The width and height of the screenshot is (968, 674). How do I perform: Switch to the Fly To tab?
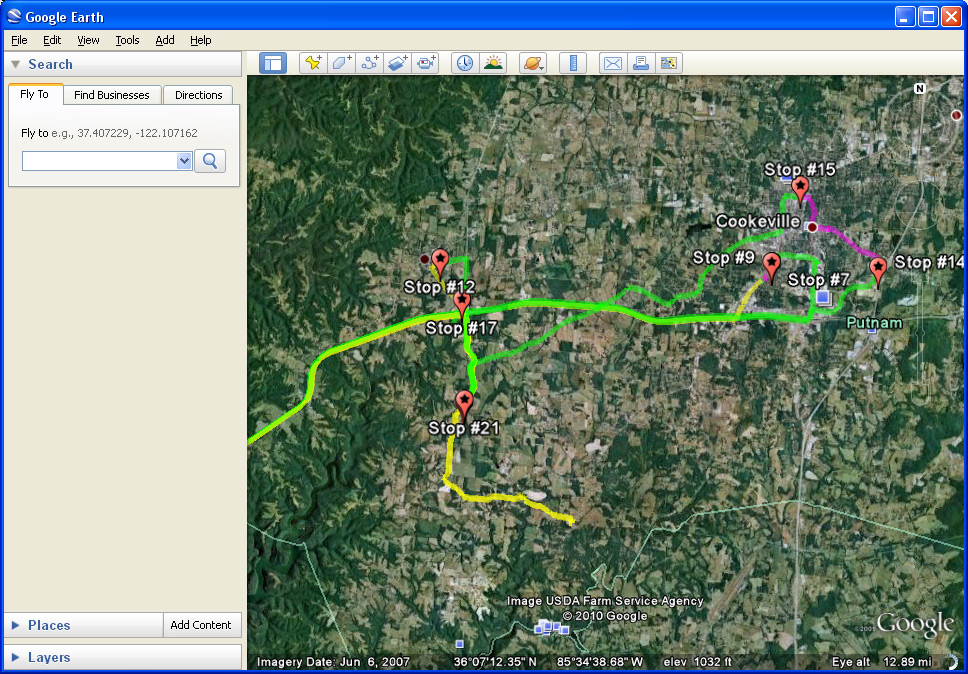(x=35, y=94)
